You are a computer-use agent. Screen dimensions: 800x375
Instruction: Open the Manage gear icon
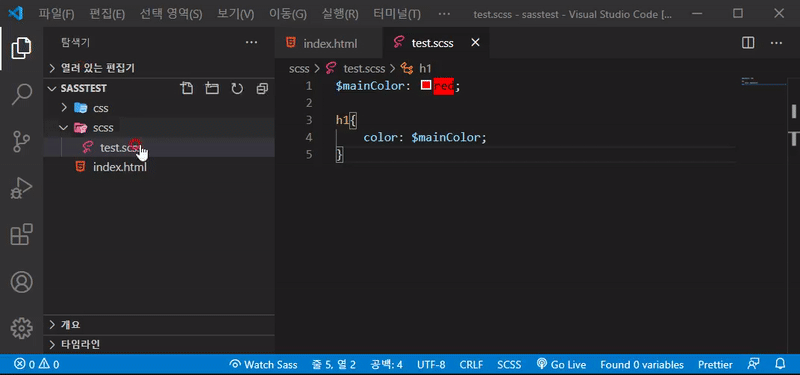pos(21,329)
